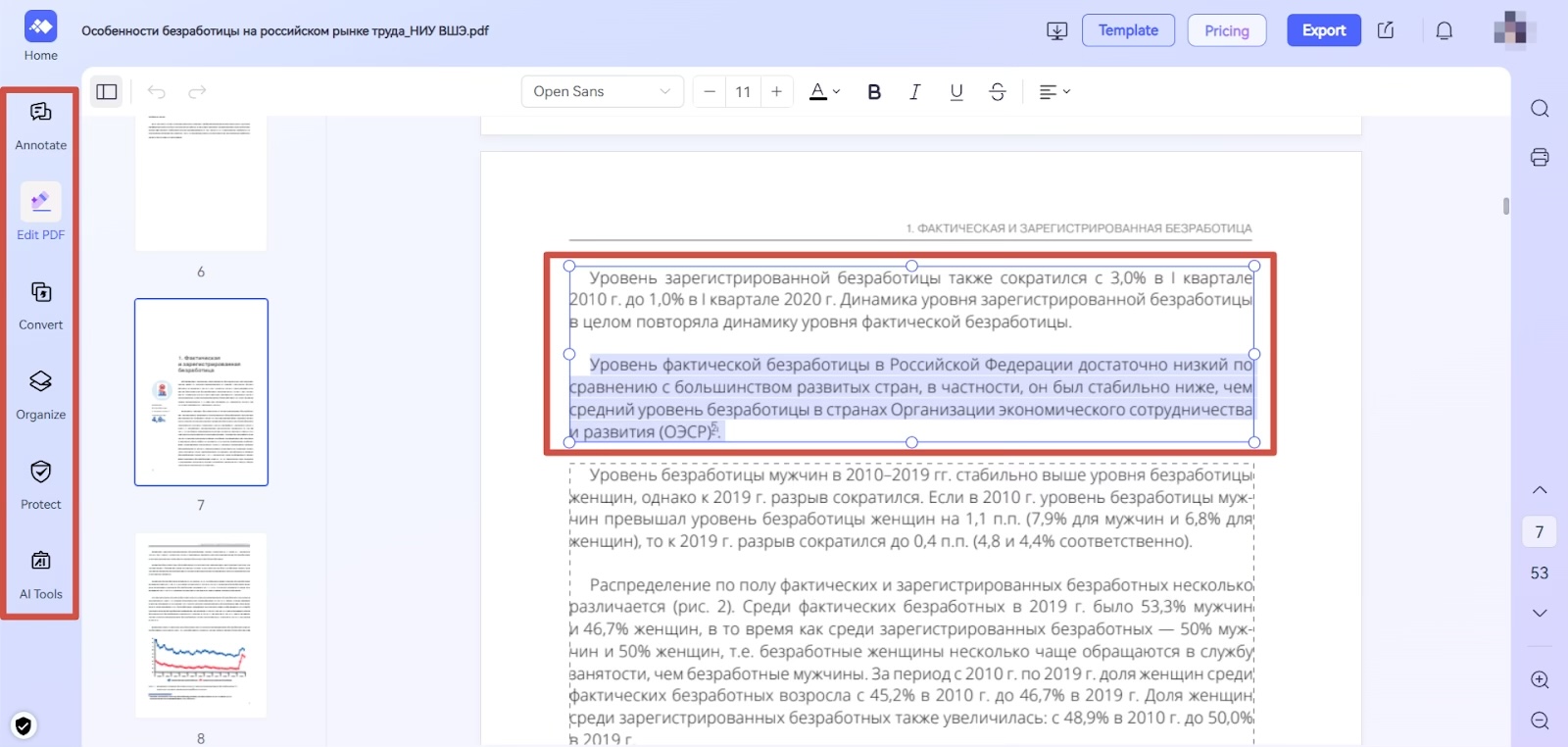The width and height of the screenshot is (1568, 747).
Task: Toggle italic formatting
Action: coord(914,92)
